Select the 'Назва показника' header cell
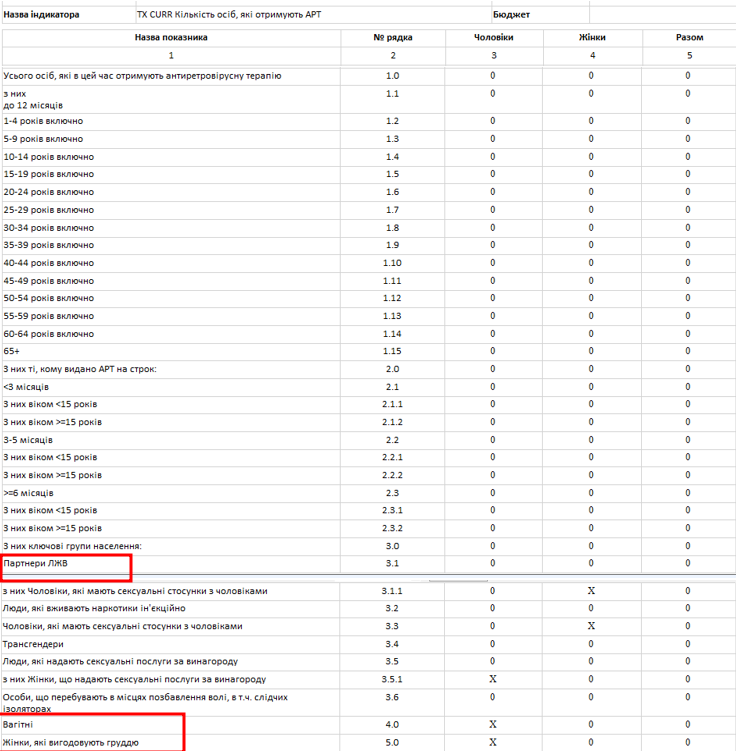 171,38
